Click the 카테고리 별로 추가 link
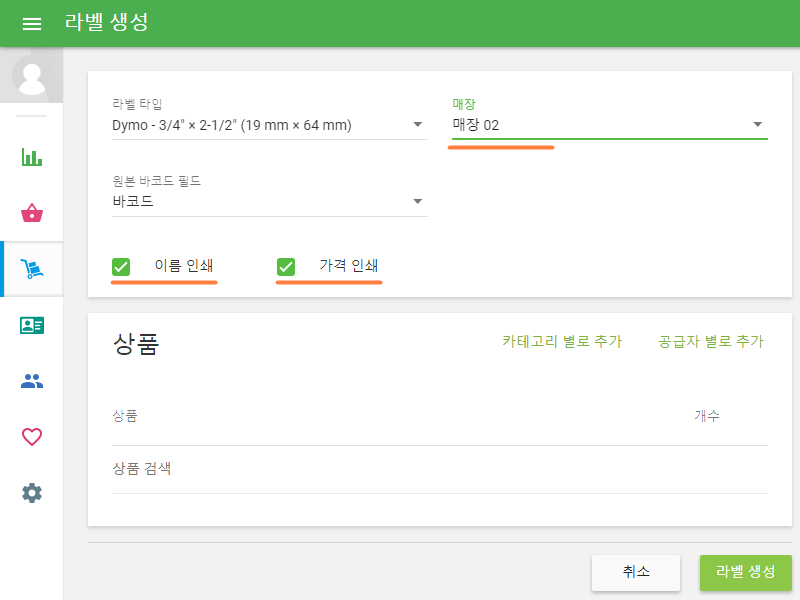 click(x=562, y=341)
